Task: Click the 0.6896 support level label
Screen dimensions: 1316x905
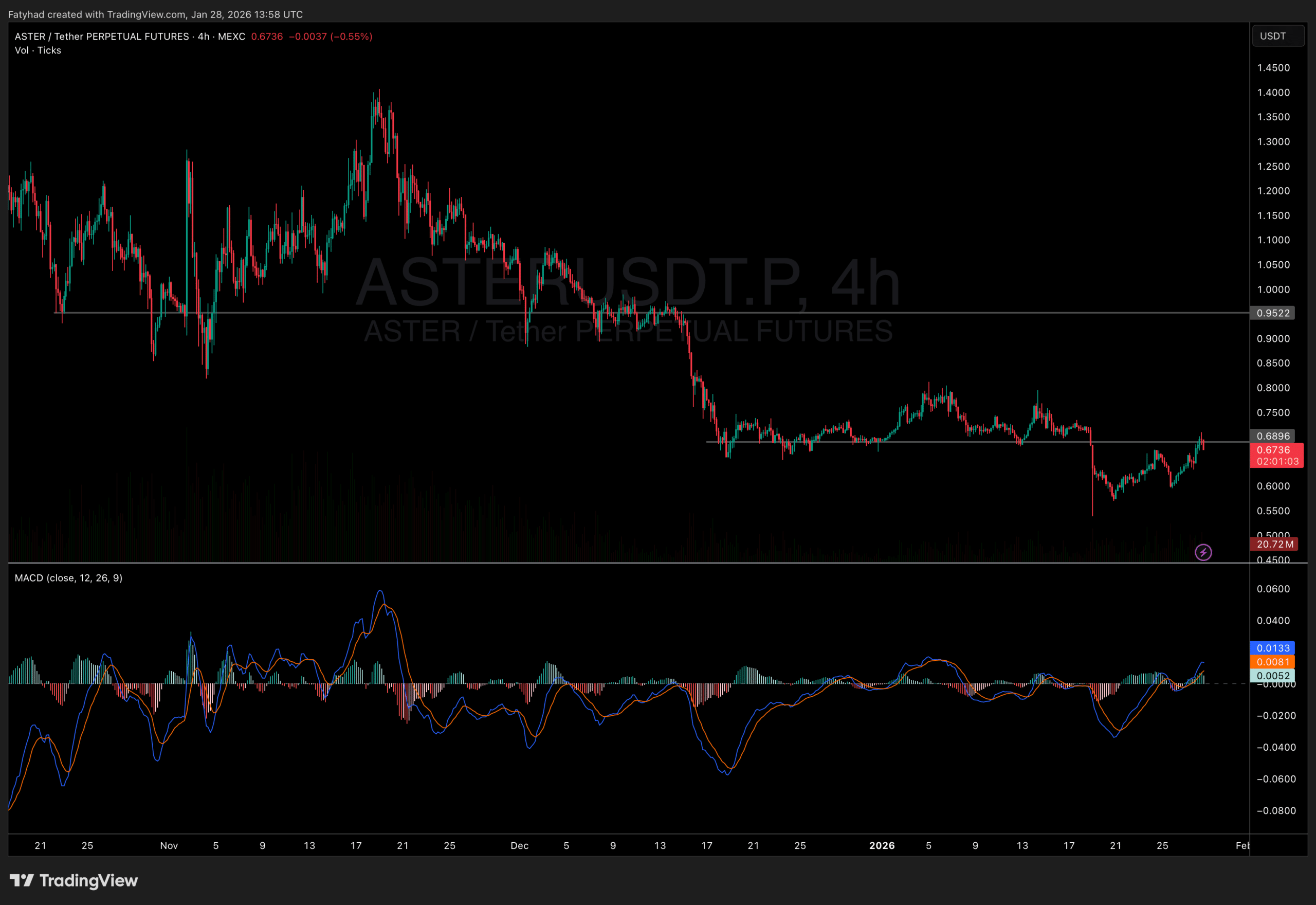Action: click(x=1273, y=436)
